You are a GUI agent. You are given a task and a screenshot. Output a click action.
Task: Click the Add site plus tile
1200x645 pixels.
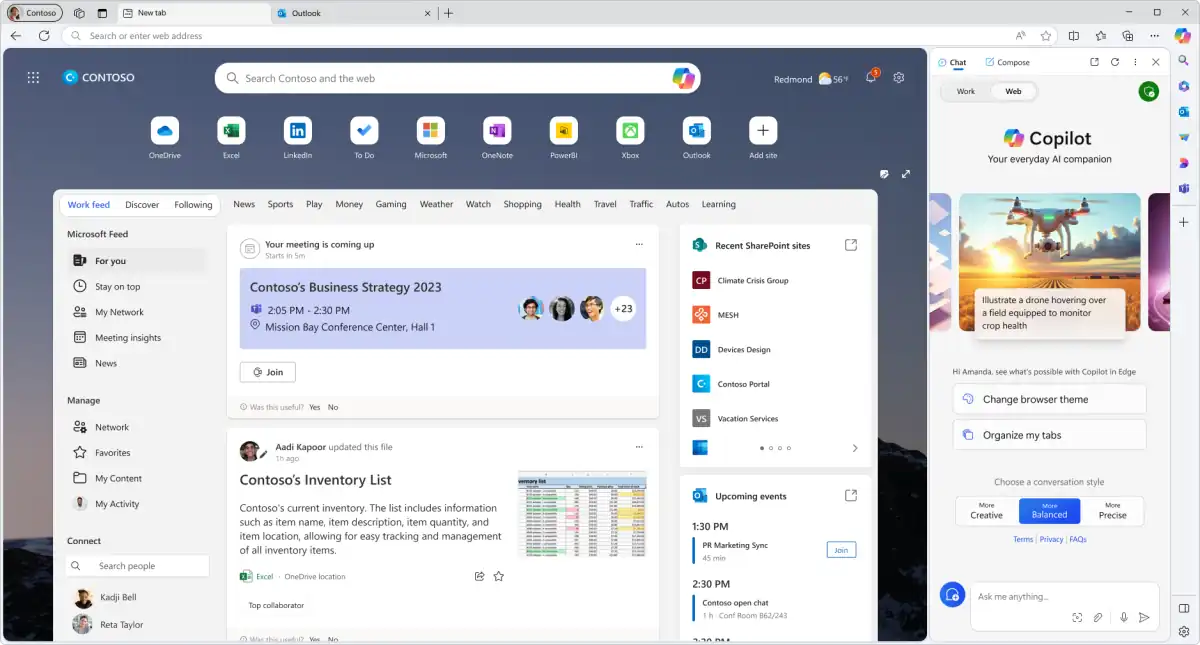coord(763,131)
